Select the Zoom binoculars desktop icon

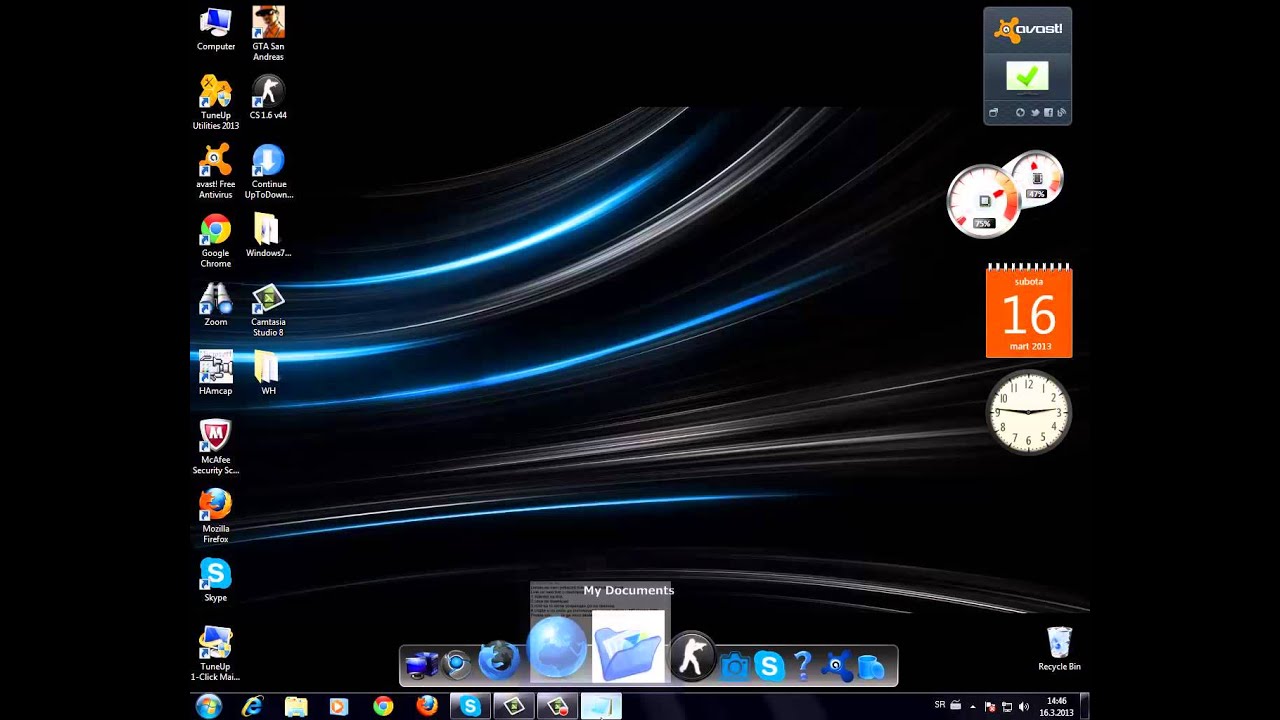pos(216,305)
